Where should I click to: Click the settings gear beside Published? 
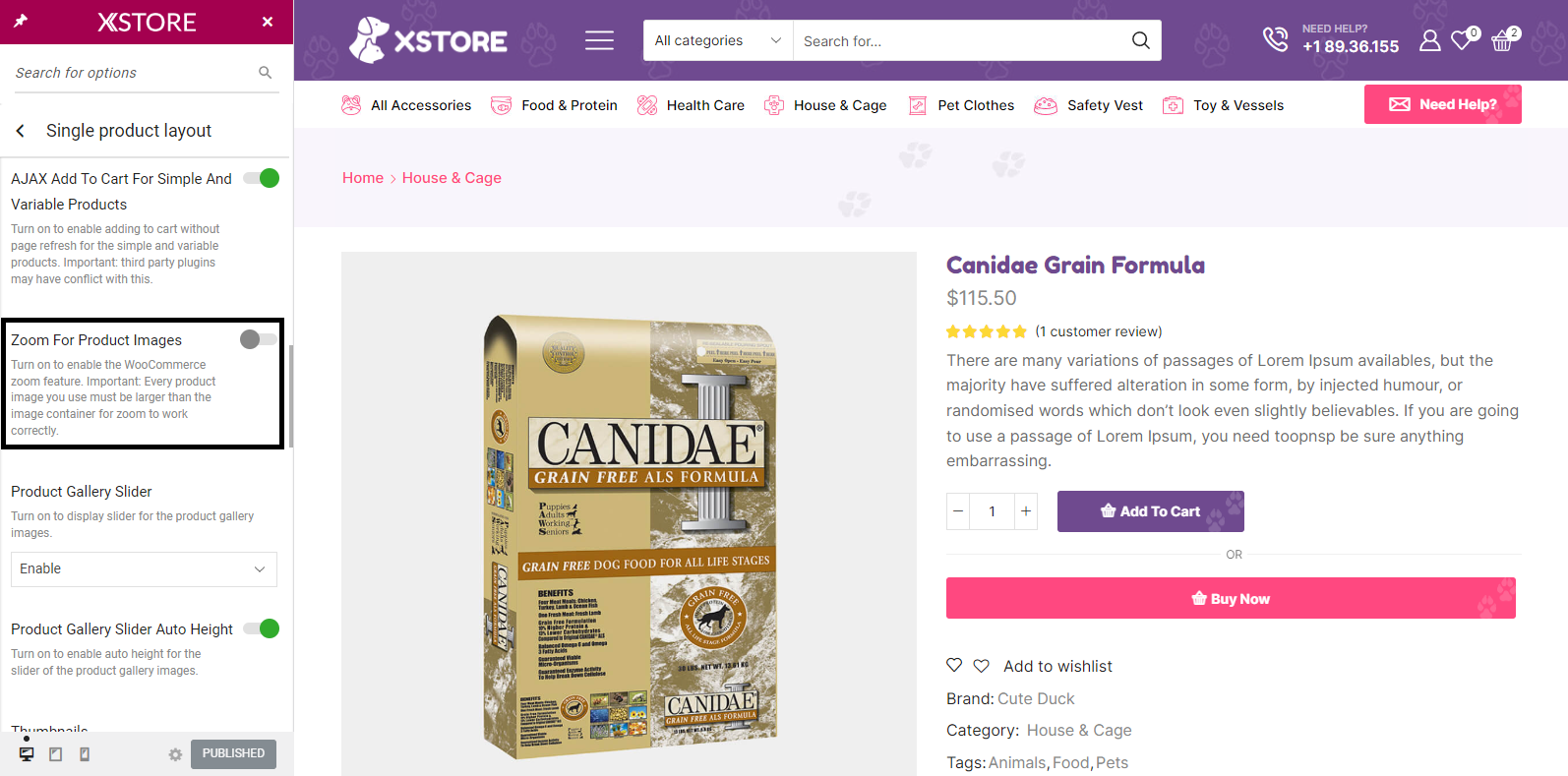coord(175,754)
